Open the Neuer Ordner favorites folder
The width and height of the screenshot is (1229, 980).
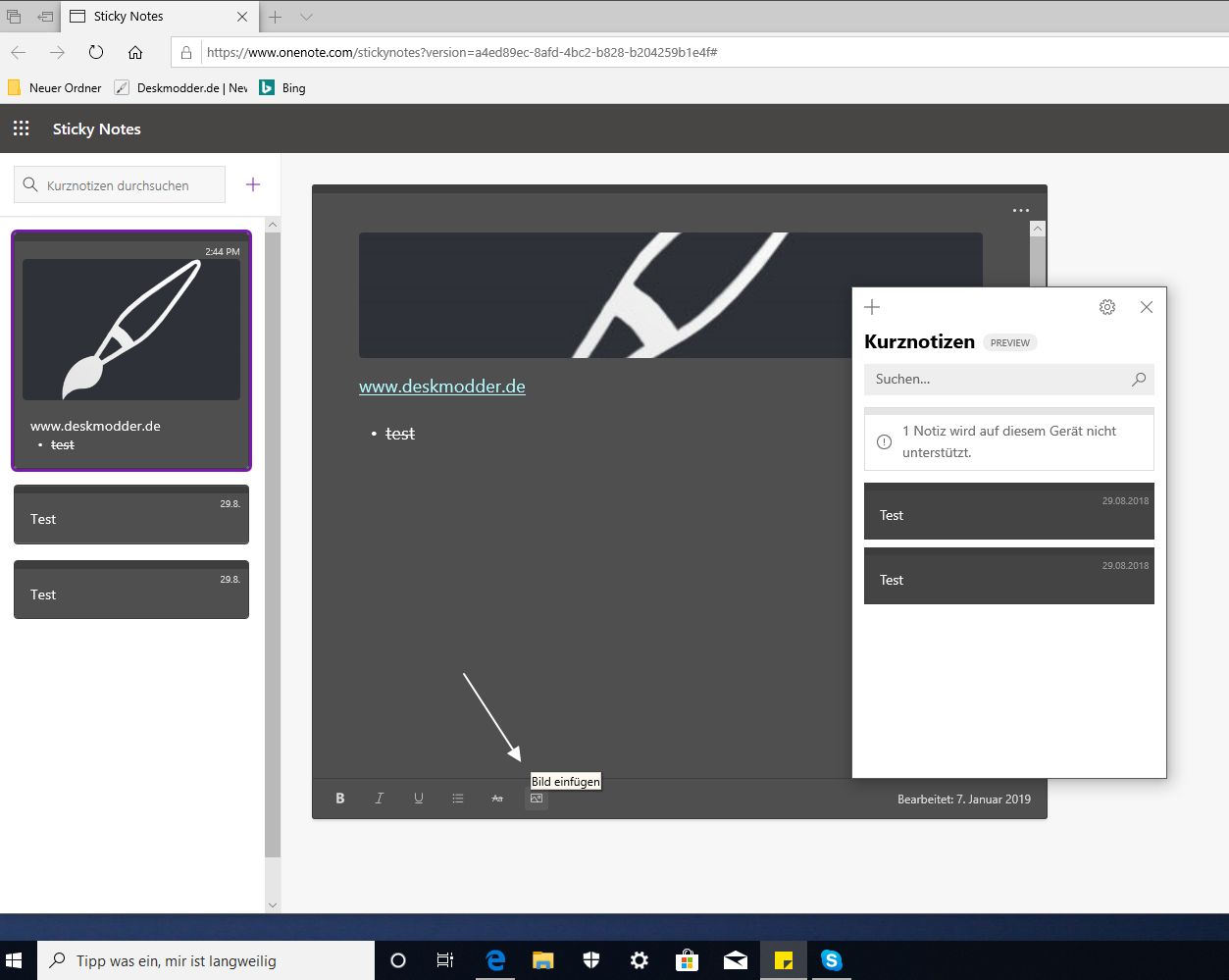pos(55,88)
